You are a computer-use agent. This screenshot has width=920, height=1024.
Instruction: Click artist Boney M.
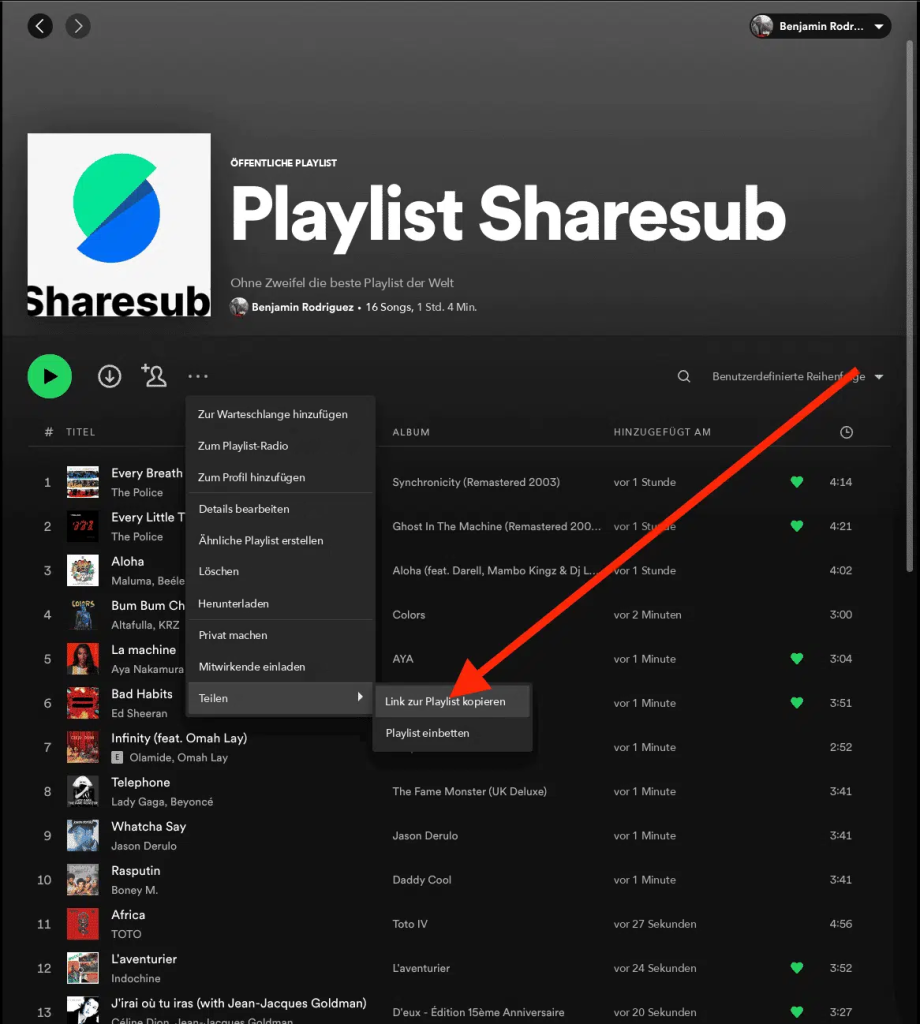click(135, 889)
